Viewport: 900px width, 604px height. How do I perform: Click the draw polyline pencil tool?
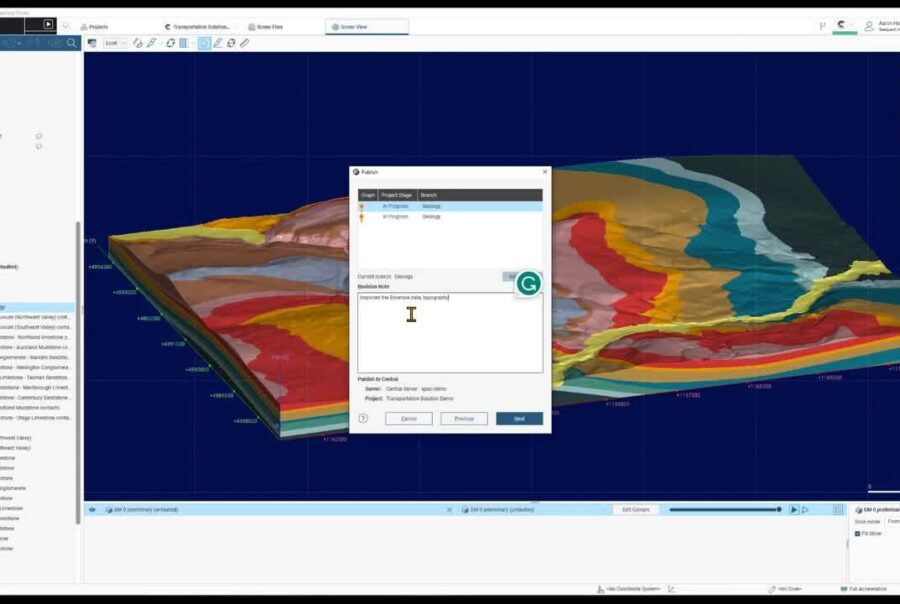[217, 43]
